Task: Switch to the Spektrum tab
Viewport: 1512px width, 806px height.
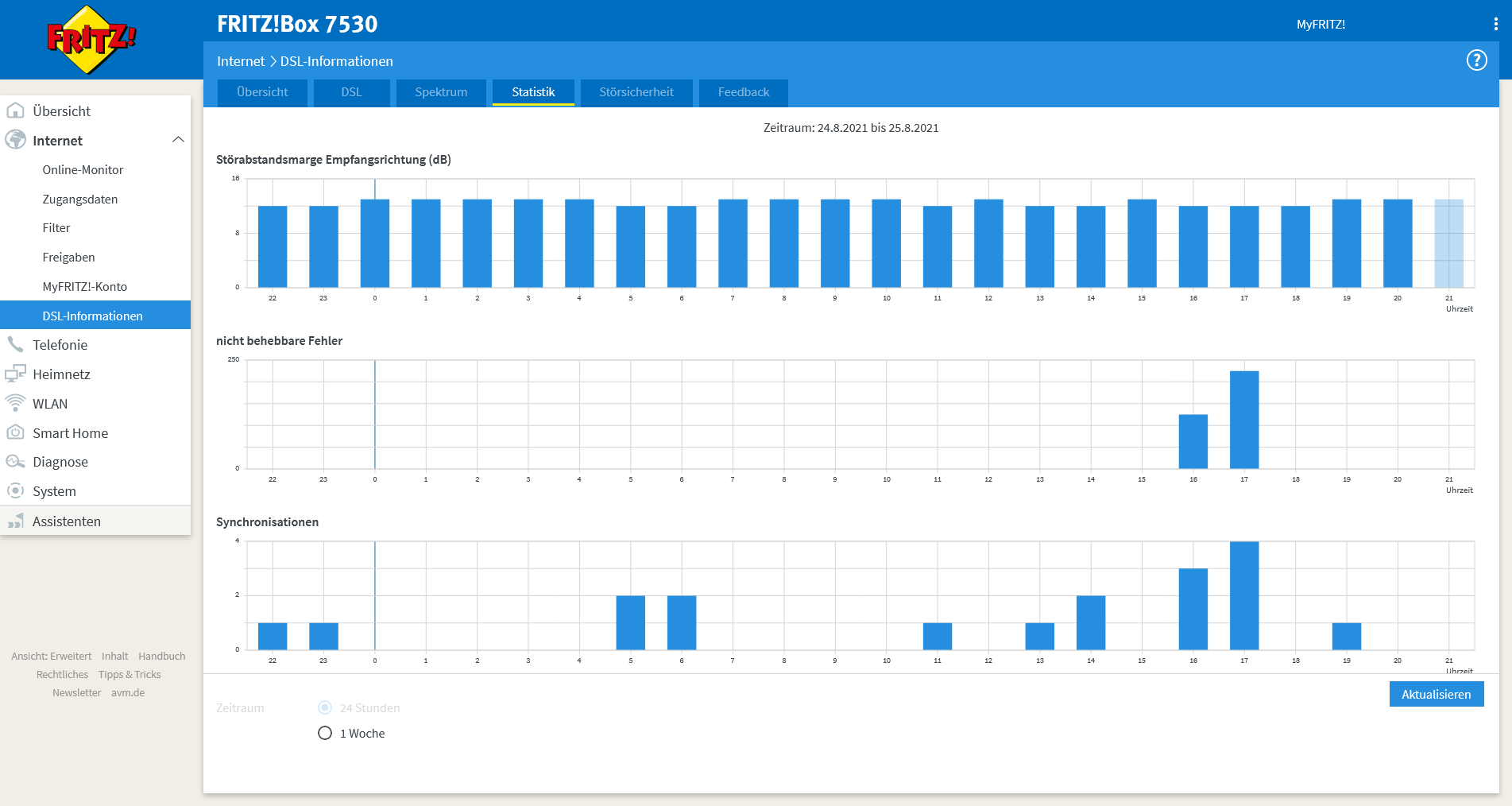Action: (441, 92)
